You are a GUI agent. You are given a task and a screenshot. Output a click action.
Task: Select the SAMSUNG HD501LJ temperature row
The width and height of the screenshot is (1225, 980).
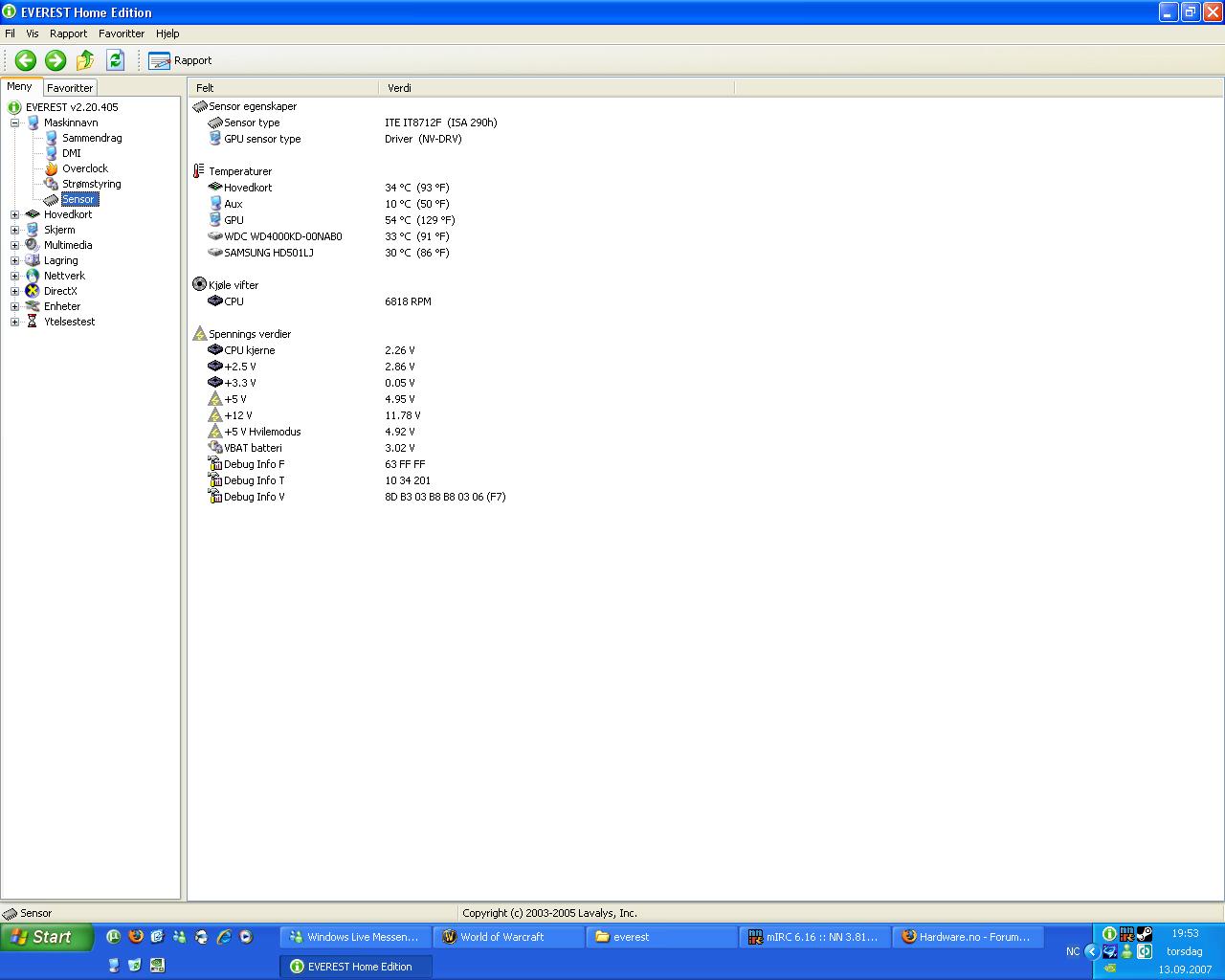point(328,253)
